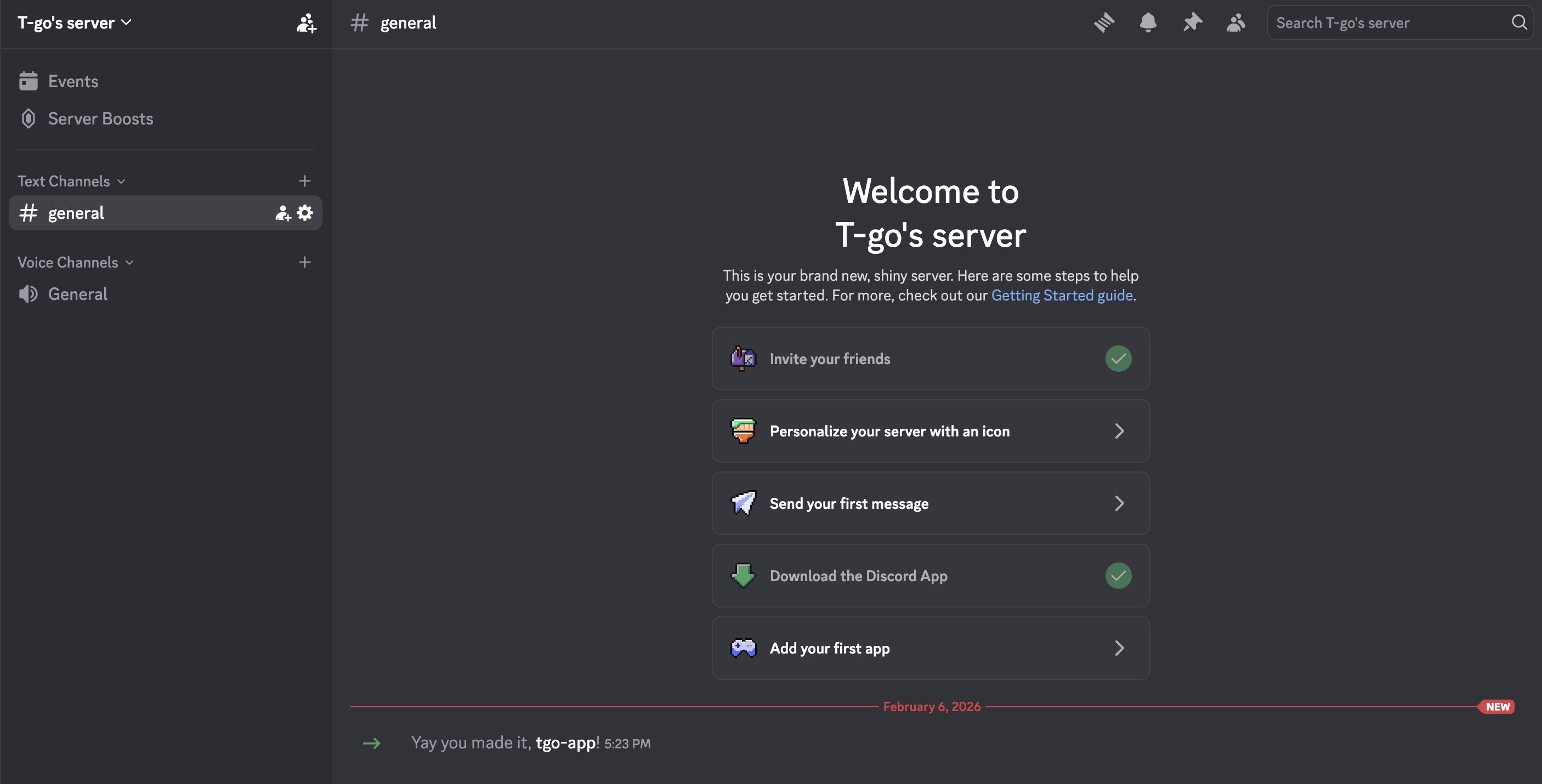Click the search magnifier icon
Screen dimensions: 1542x784
click(x=1518, y=22)
